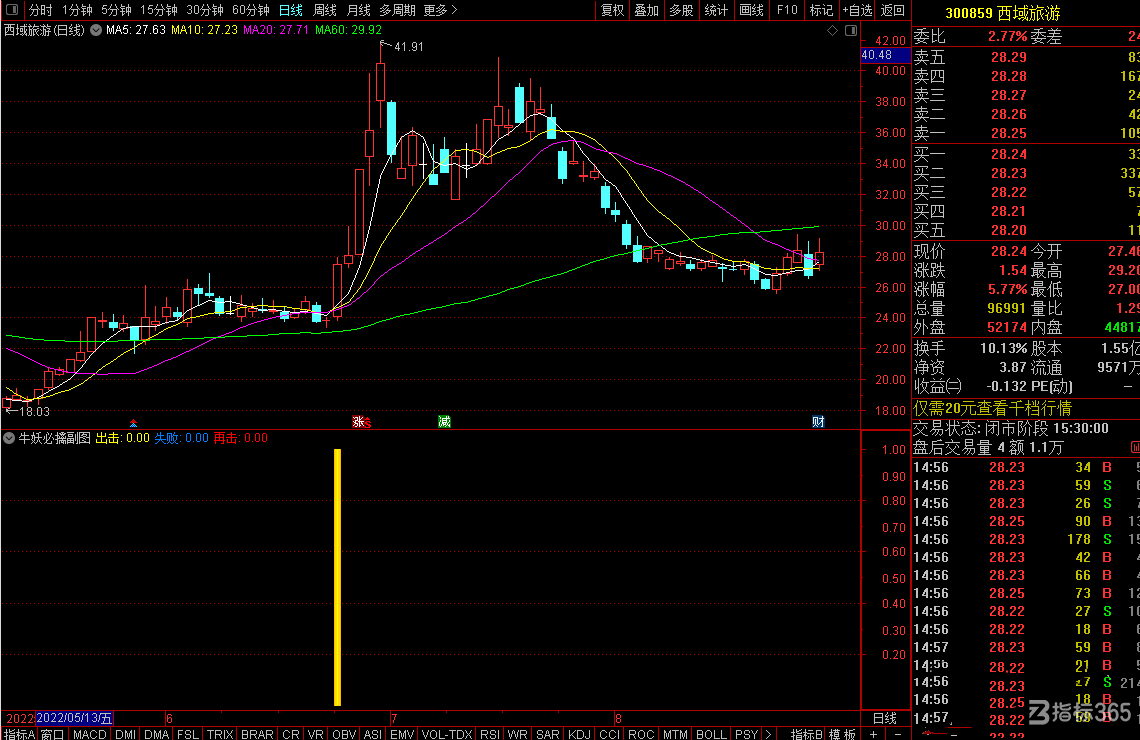Click the 叠加 overlay button
The image size is (1140, 740).
[646, 10]
